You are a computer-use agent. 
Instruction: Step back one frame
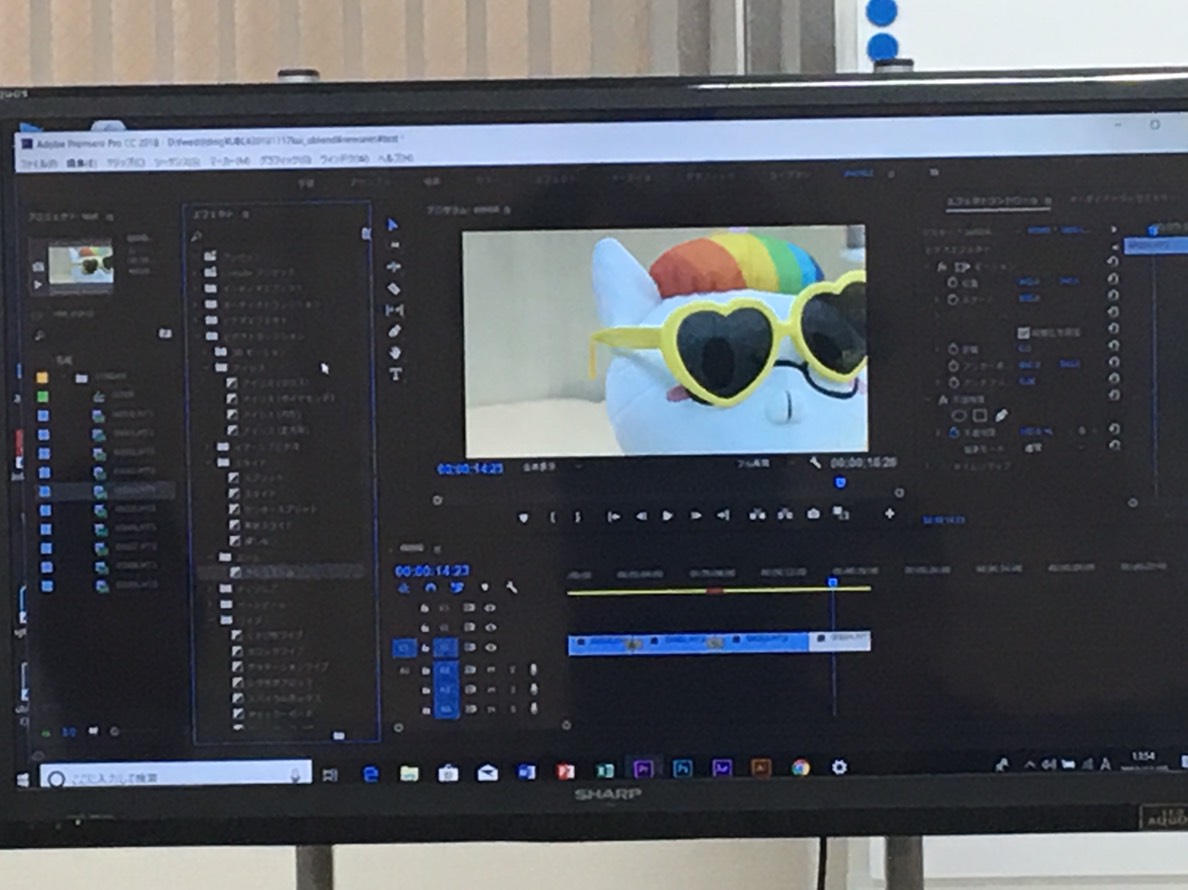click(641, 516)
